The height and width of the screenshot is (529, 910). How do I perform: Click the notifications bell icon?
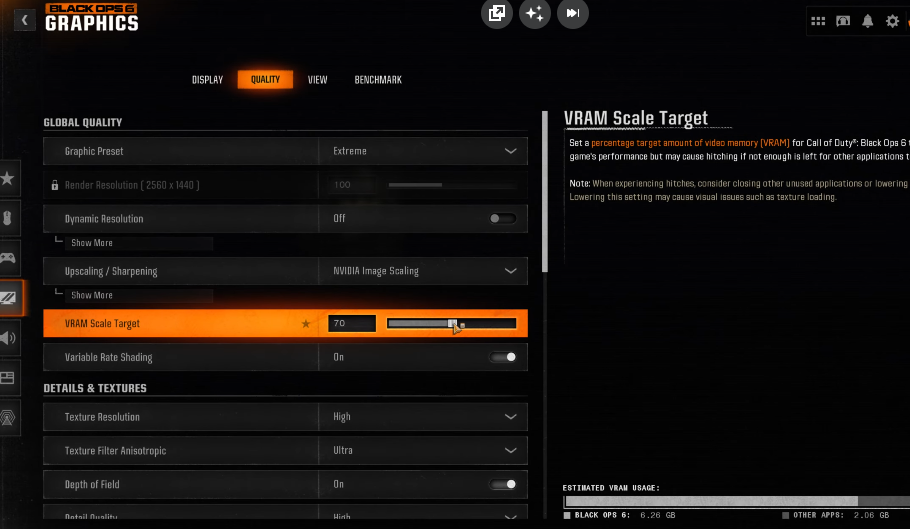867,21
